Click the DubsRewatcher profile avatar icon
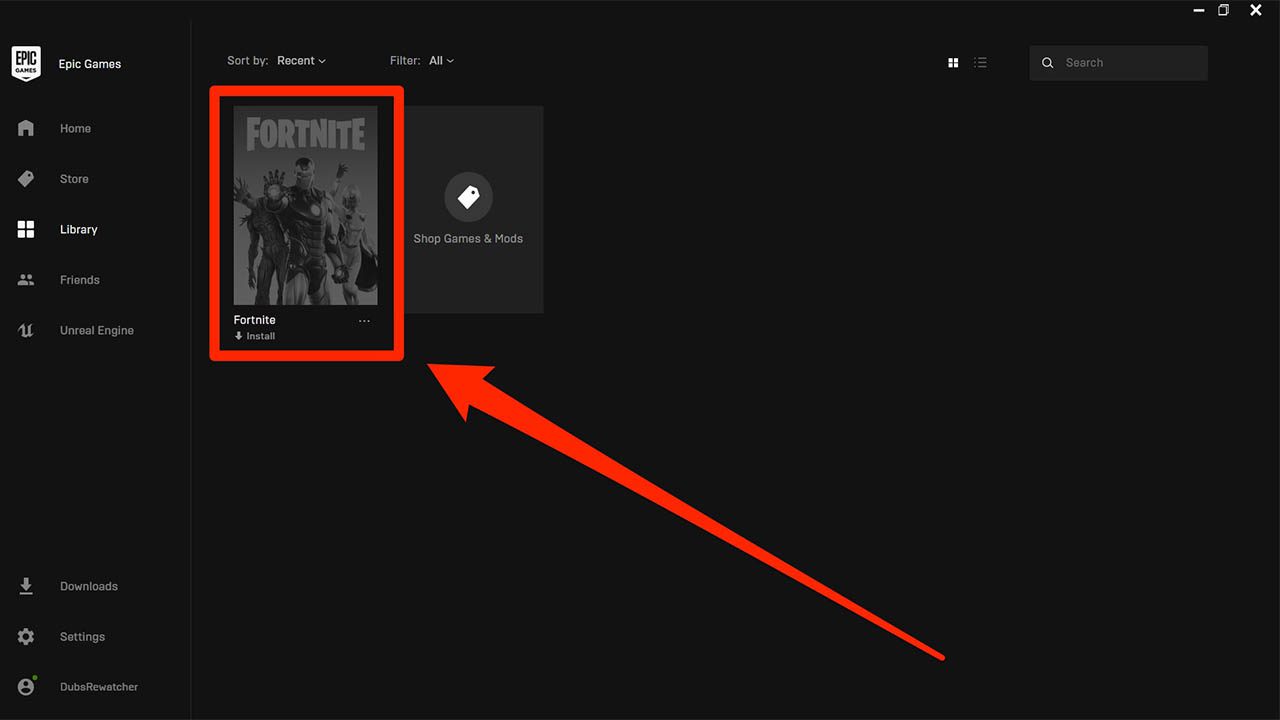1280x720 pixels. [x=26, y=687]
